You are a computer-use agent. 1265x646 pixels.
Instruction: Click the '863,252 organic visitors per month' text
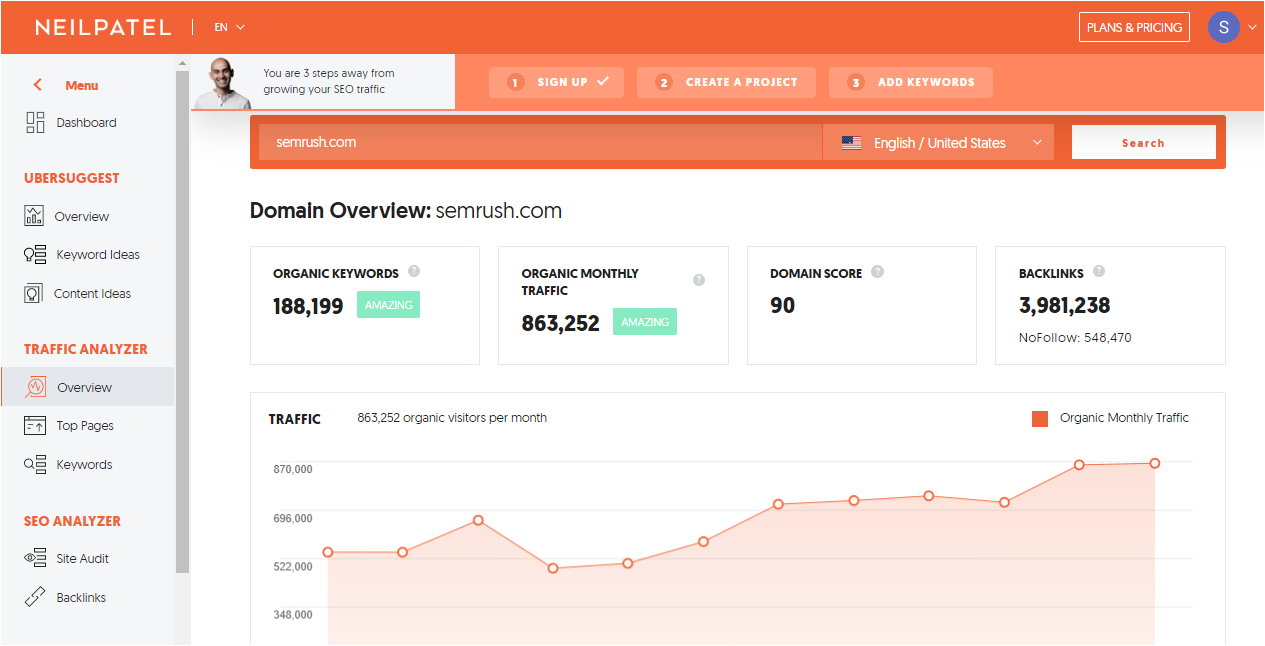pyautogui.click(x=452, y=418)
